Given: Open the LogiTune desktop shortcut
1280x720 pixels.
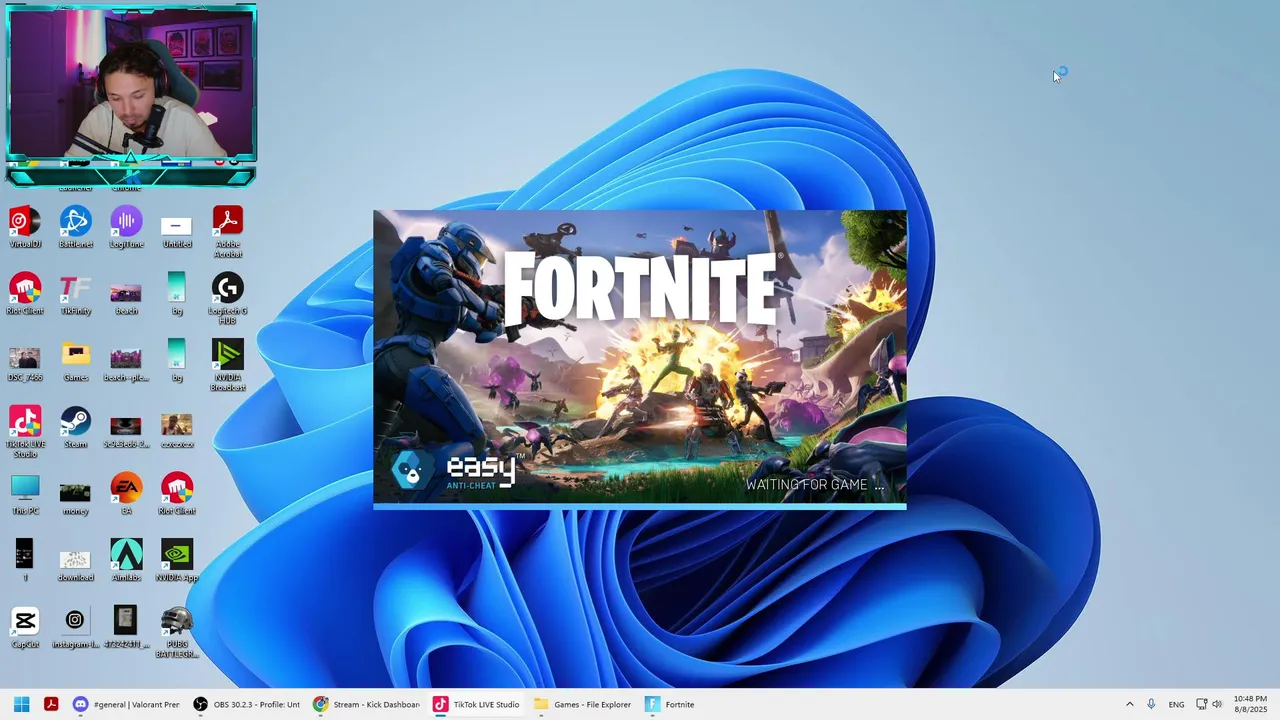Looking at the screenshot, I should (126, 227).
